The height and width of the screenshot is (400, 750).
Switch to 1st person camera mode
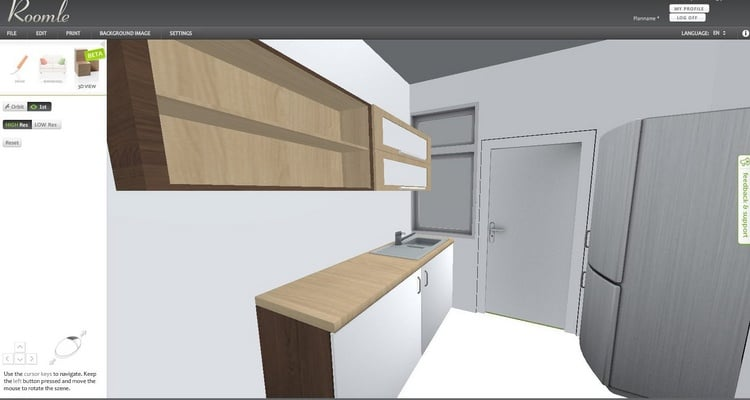[x=39, y=107]
